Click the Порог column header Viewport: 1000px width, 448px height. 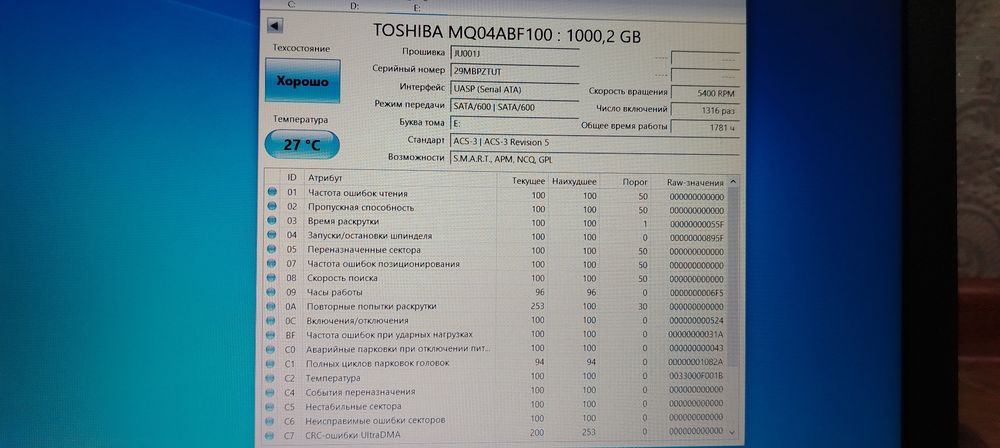coord(626,182)
